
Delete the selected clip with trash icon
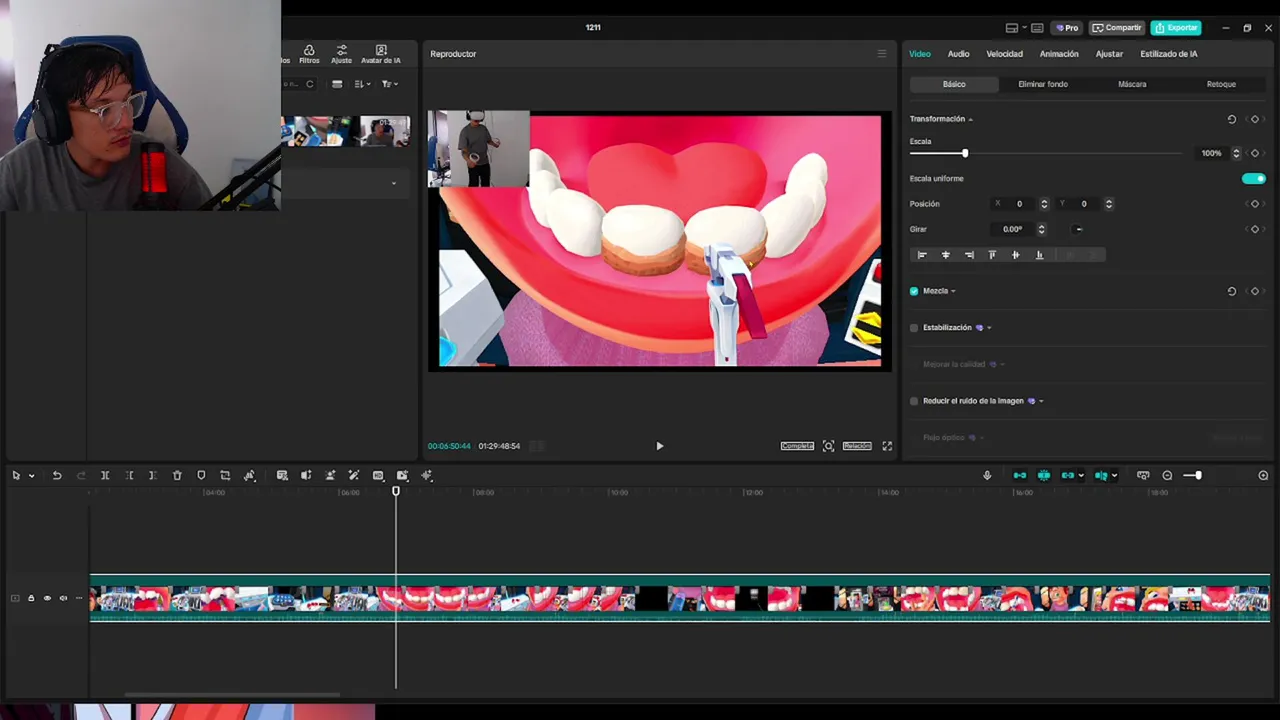click(x=177, y=476)
